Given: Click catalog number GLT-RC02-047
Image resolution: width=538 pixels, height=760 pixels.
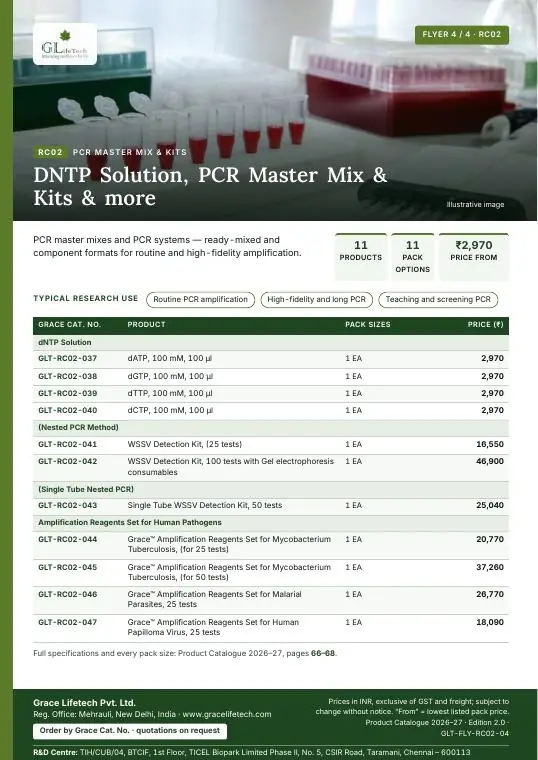Looking at the screenshot, I should 68,622.
